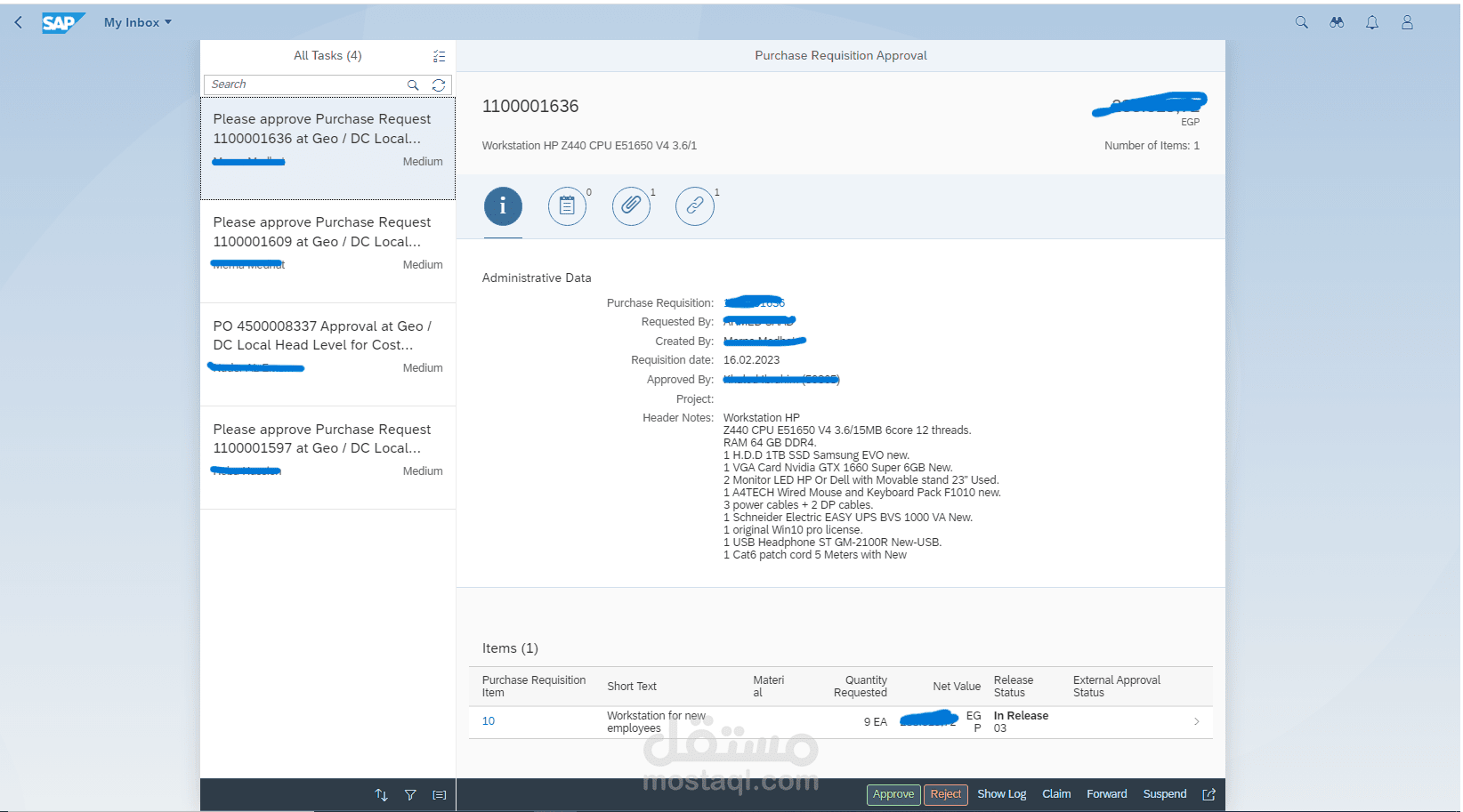Viewport: 1463px width, 812px height.
Task: Click the External Approval Status column header
Action: (1117, 687)
